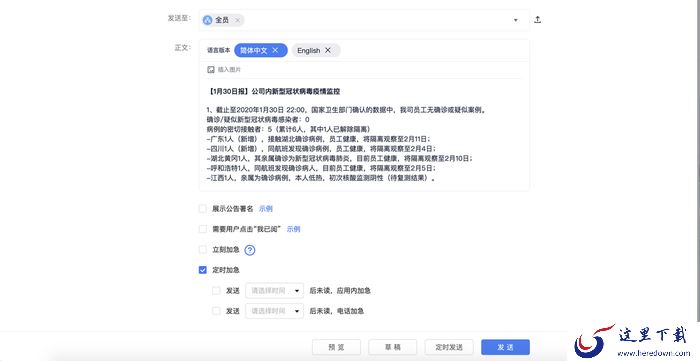Screen dimensions: 700x361
Task: Check the 发送 checkbox for 应用内加急
Action: [x=216, y=290]
